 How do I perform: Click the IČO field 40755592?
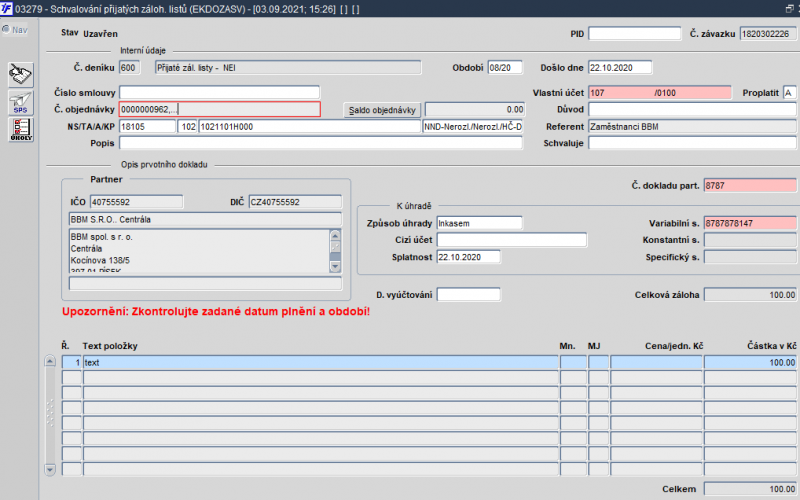(x=136, y=202)
